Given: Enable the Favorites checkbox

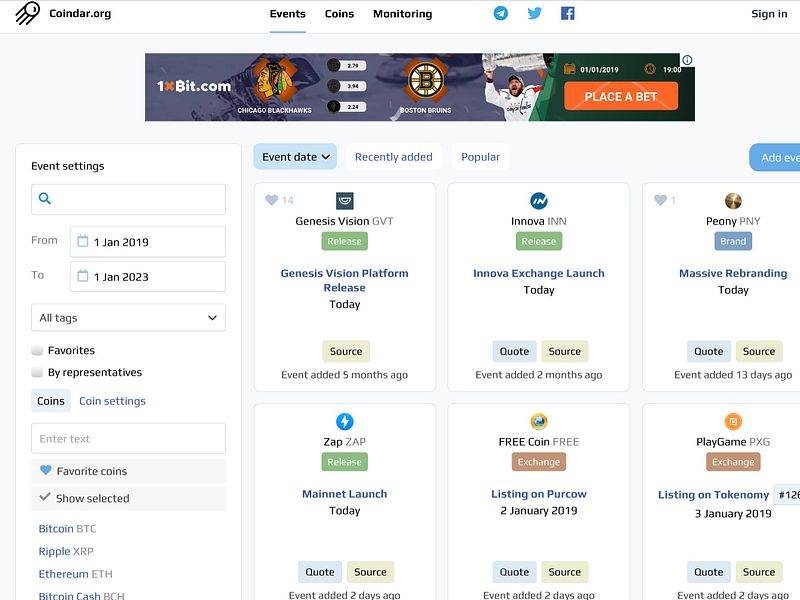Looking at the screenshot, I should (37, 350).
